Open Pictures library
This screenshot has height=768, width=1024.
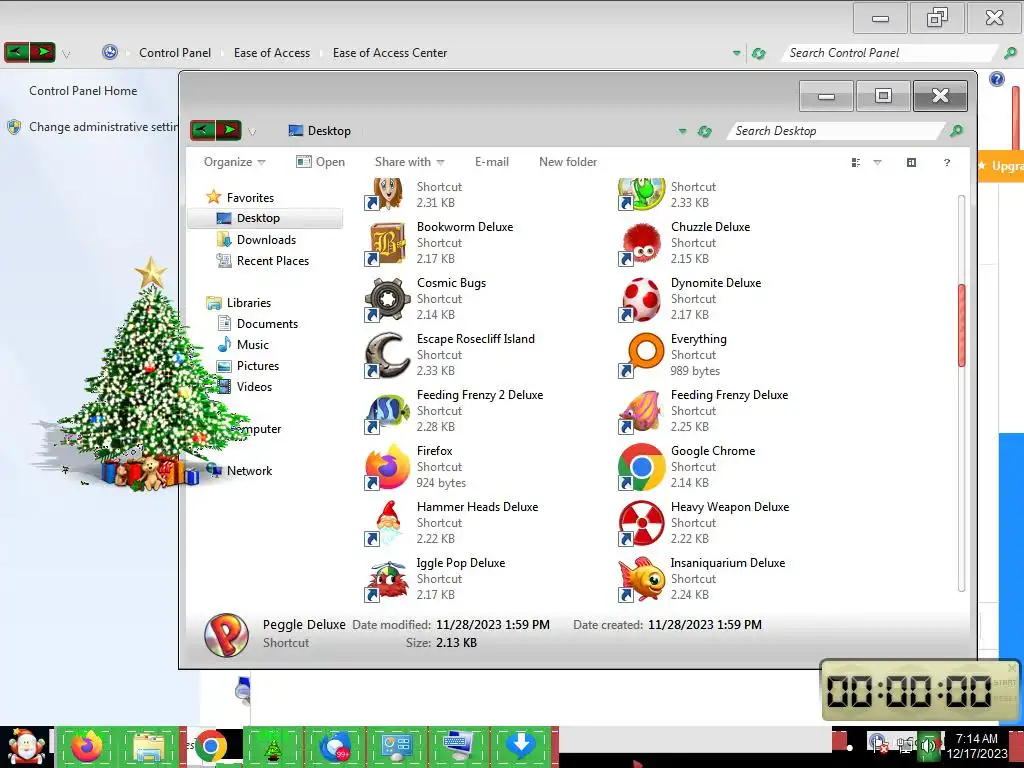tap(257, 366)
